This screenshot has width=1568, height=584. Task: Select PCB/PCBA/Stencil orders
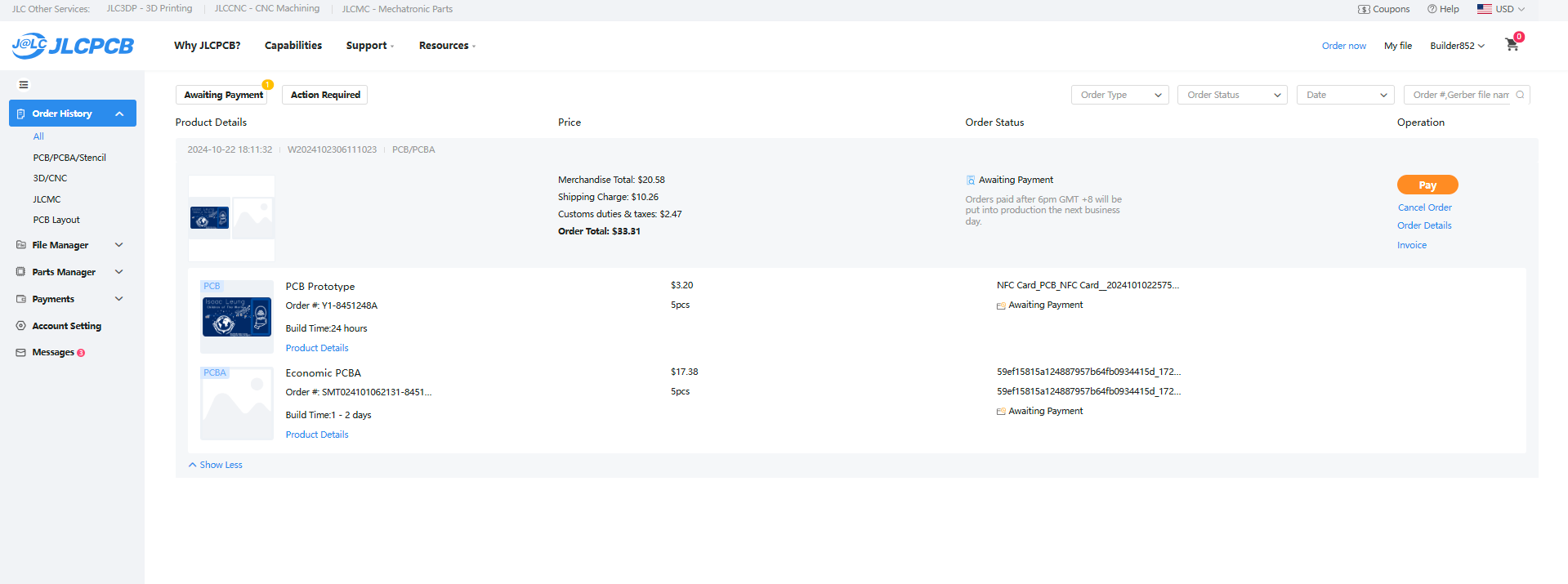point(69,158)
